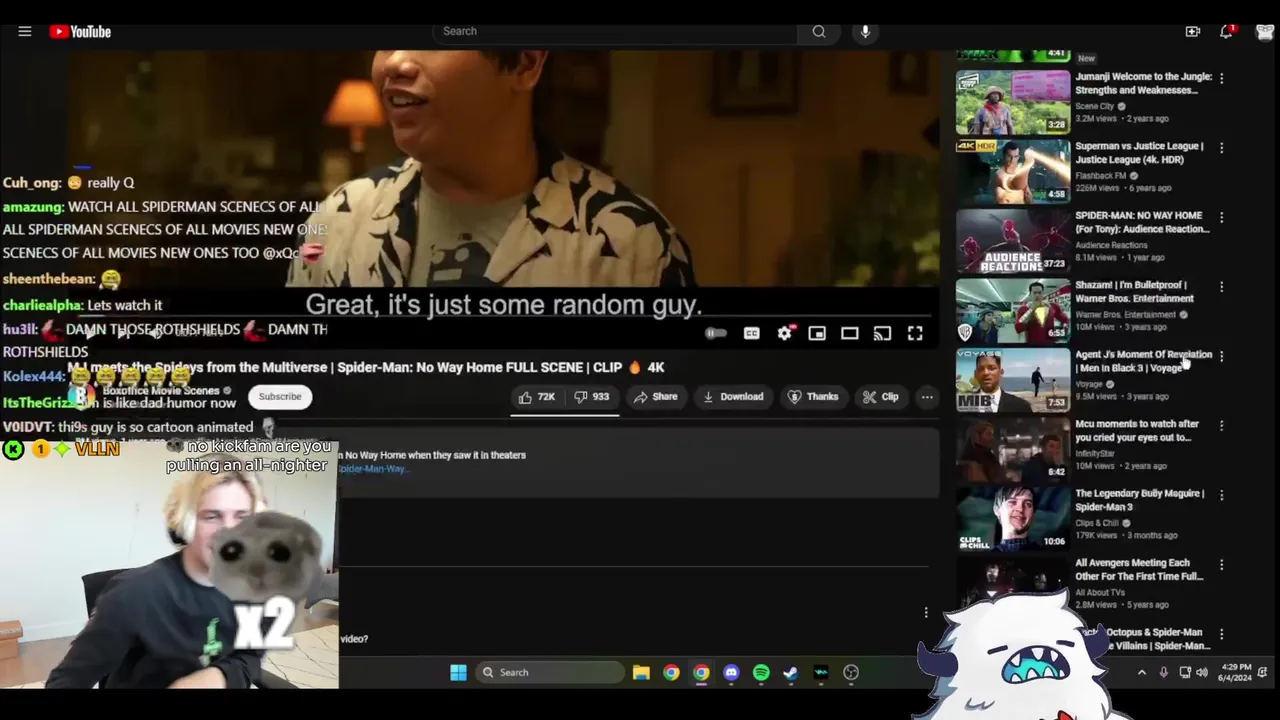Click the Clip button
The height and width of the screenshot is (720, 1280).
[881, 397]
